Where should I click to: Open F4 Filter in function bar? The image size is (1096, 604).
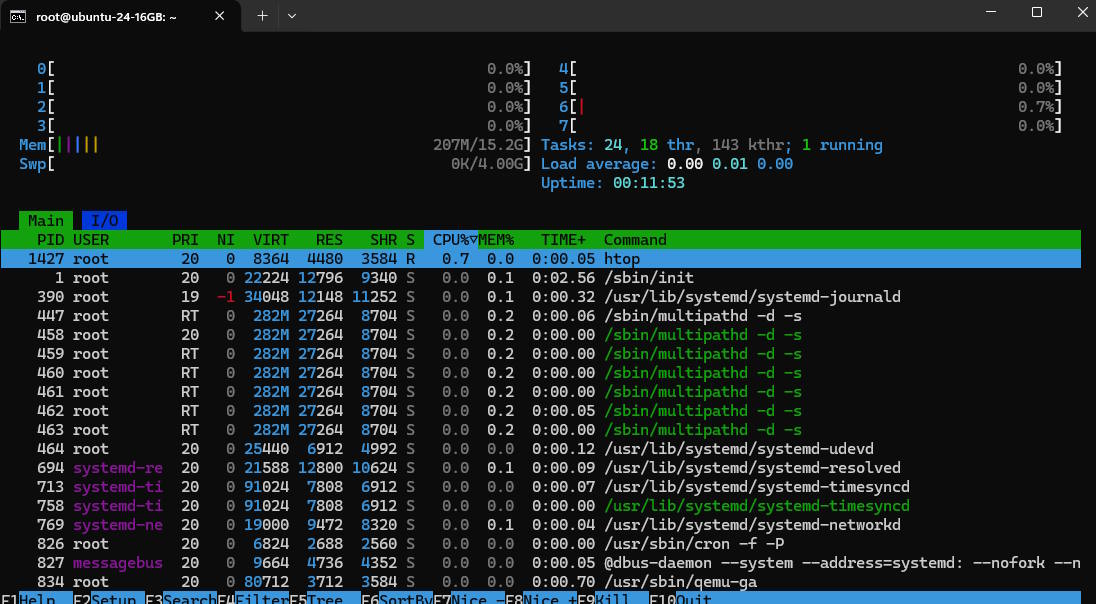click(x=253, y=598)
